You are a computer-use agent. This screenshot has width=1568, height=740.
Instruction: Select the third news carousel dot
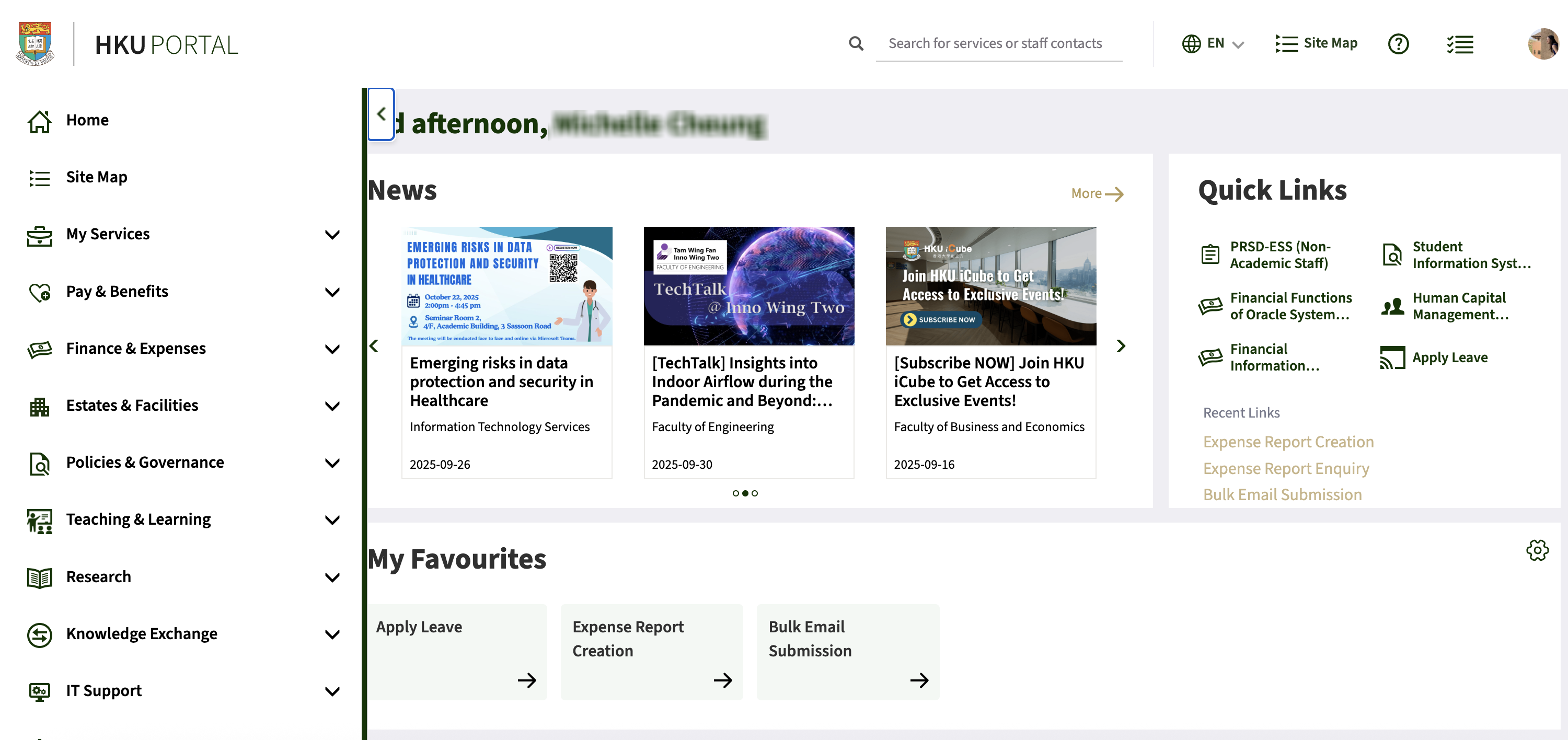(x=755, y=493)
